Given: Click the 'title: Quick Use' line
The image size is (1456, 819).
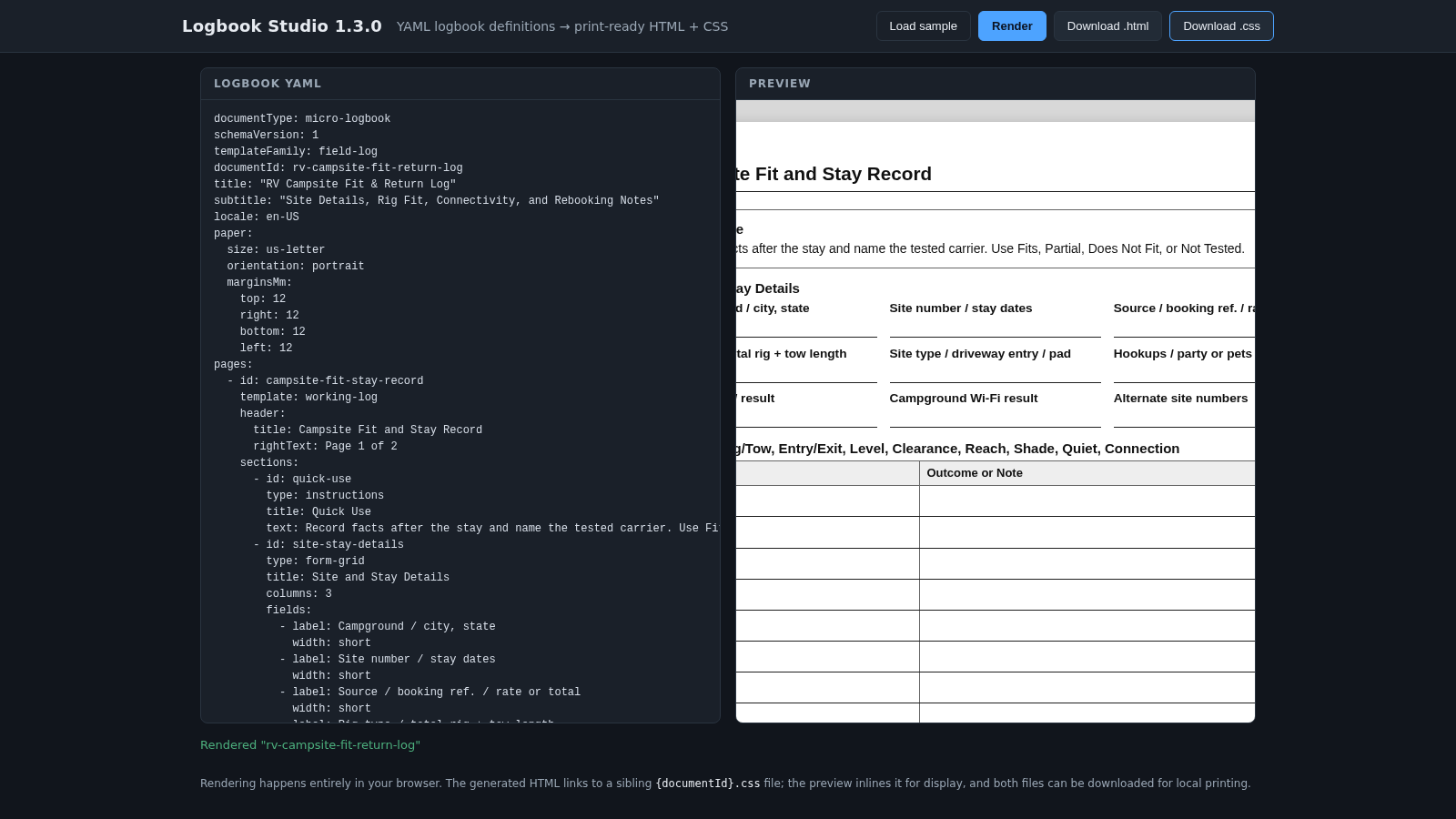Looking at the screenshot, I should 318,512.
